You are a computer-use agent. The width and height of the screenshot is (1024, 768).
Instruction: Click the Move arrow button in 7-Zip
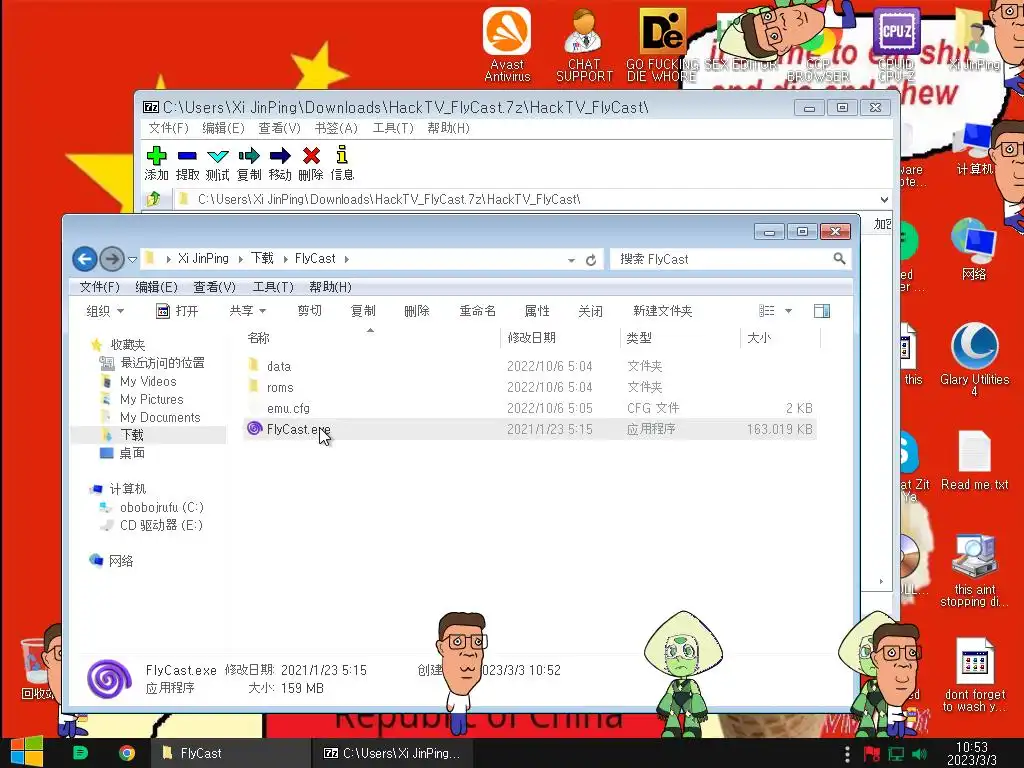[x=280, y=162]
